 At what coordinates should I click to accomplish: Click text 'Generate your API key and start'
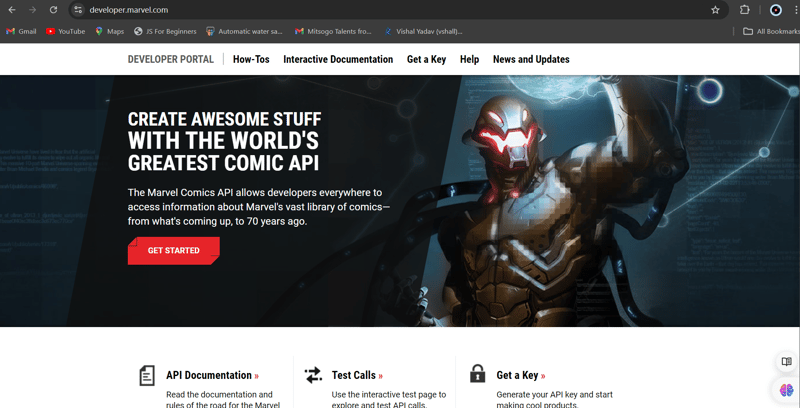pyautogui.click(x=555, y=394)
